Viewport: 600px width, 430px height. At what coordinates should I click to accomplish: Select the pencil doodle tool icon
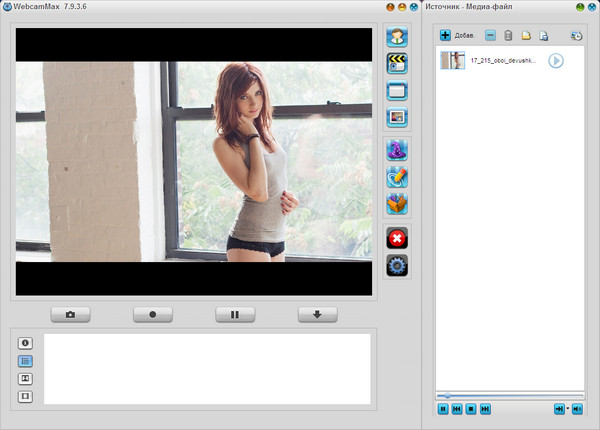click(397, 177)
